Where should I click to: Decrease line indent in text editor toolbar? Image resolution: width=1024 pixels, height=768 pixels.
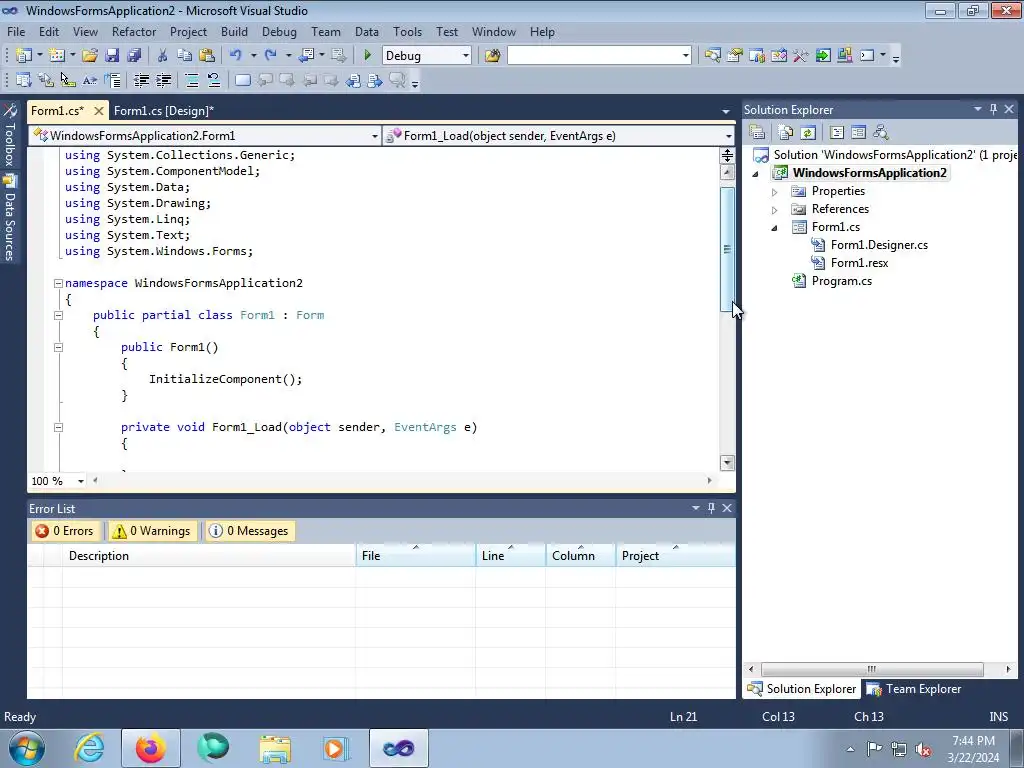click(x=141, y=80)
